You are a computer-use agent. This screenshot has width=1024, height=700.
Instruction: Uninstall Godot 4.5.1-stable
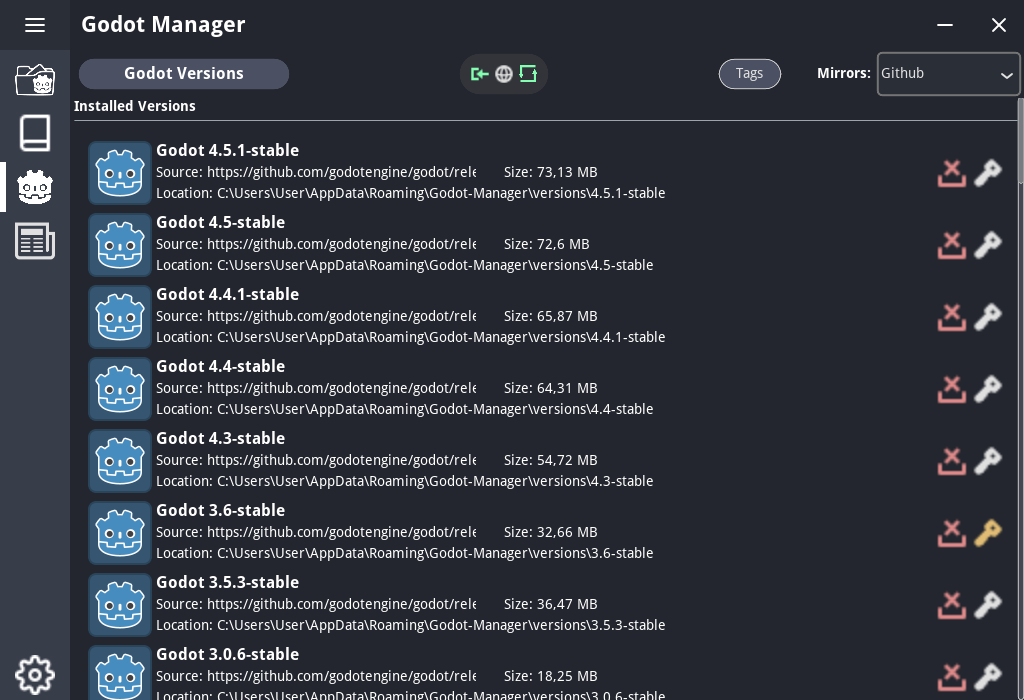952,173
